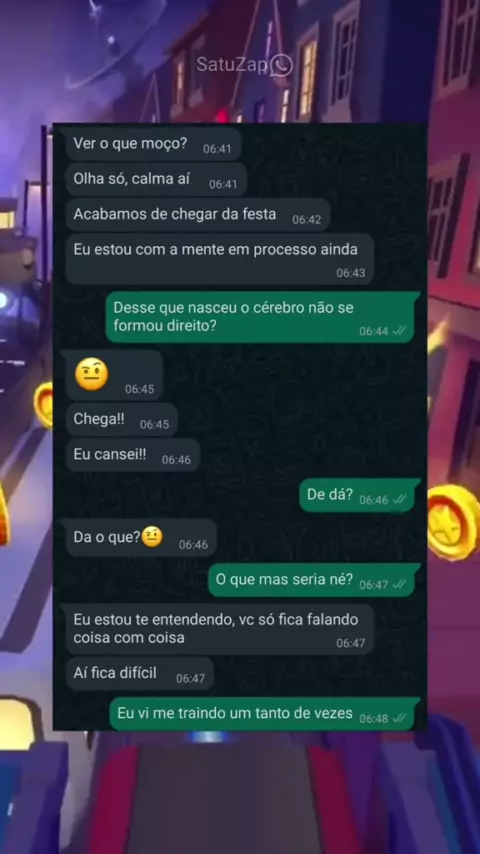Select the 'Eu cansei!!' message bubble
The image size is (480, 854).
pyautogui.click(x=132, y=455)
